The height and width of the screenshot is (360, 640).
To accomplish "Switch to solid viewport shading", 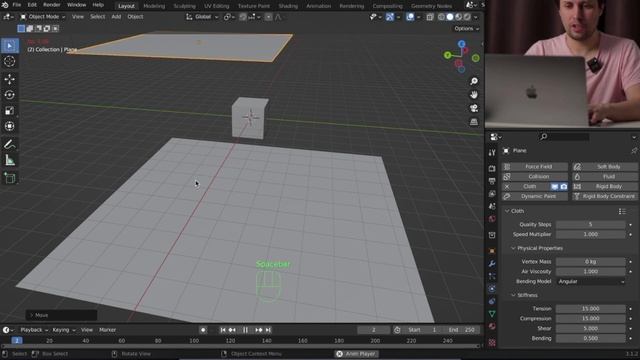I will 450,17.
